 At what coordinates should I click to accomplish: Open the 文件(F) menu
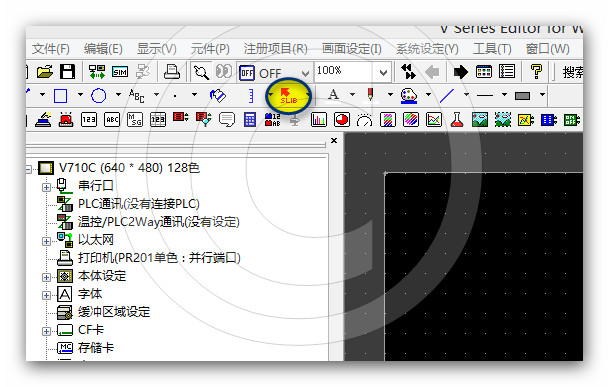point(50,49)
